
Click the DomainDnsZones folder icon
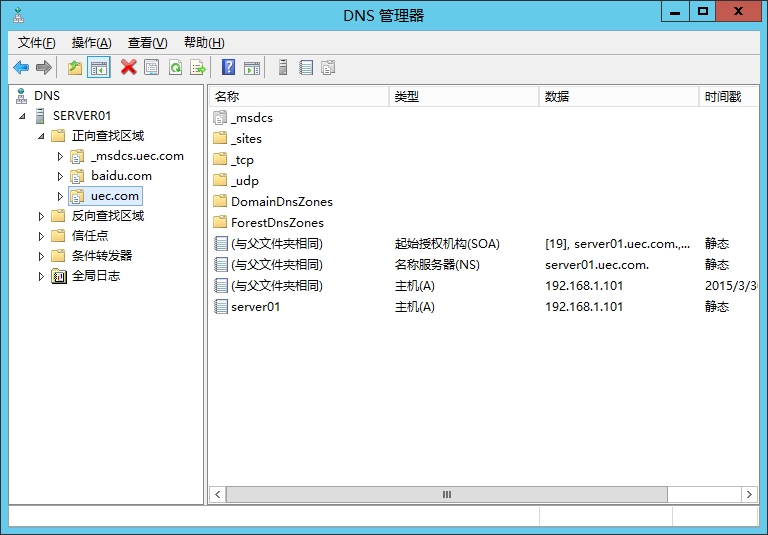pos(220,201)
